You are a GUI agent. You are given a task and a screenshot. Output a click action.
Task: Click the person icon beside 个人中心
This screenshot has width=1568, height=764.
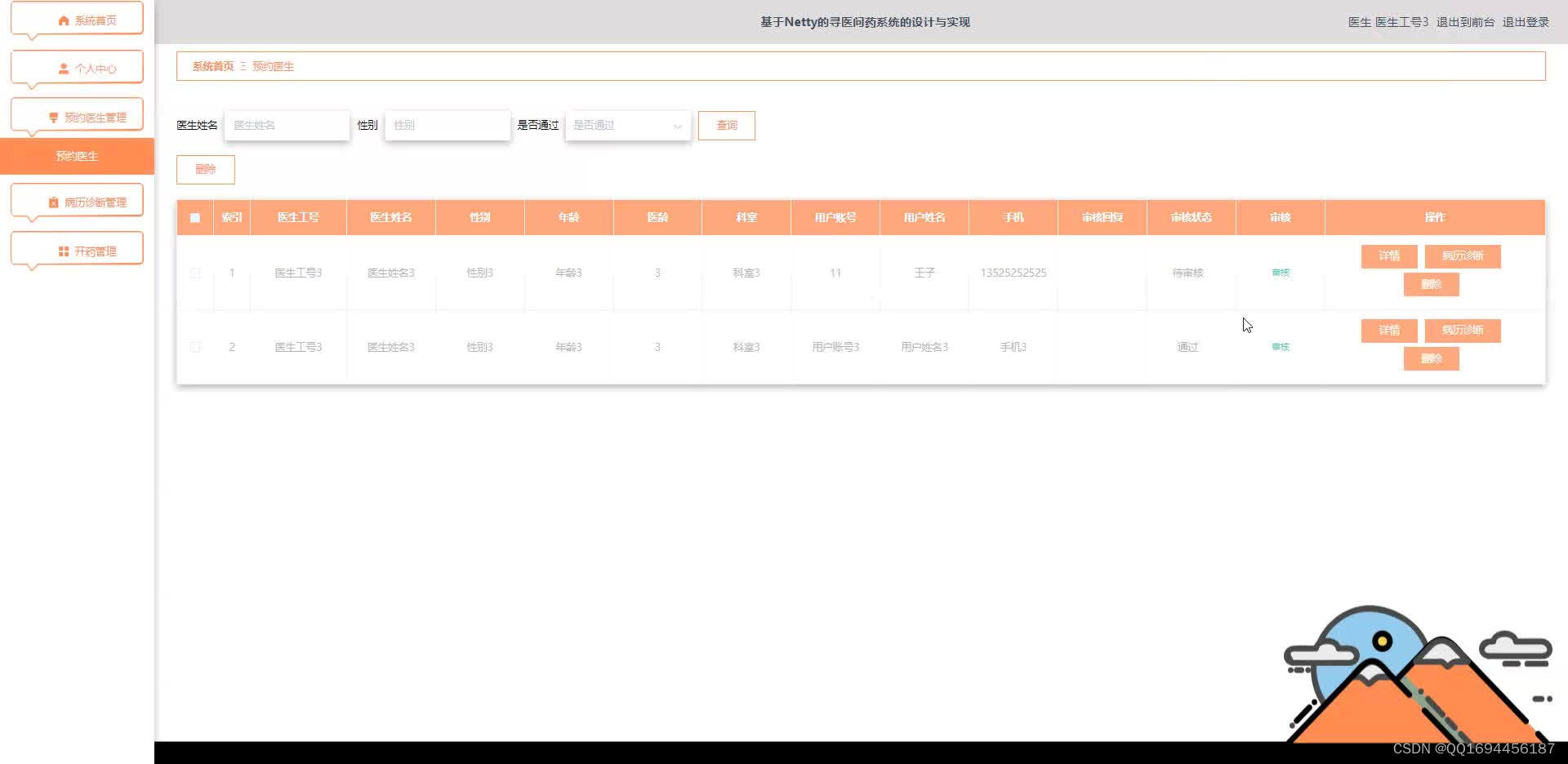coord(64,69)
